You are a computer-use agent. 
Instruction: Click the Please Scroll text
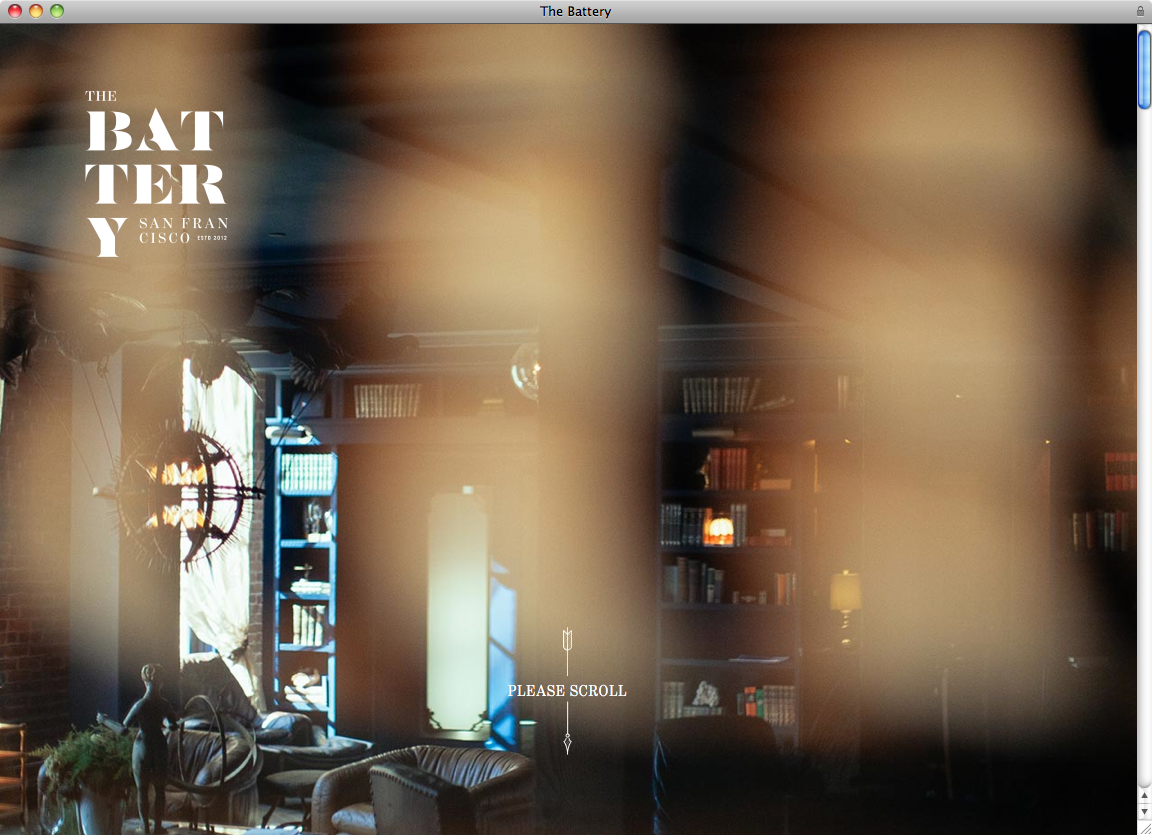(x=567, y=691)
